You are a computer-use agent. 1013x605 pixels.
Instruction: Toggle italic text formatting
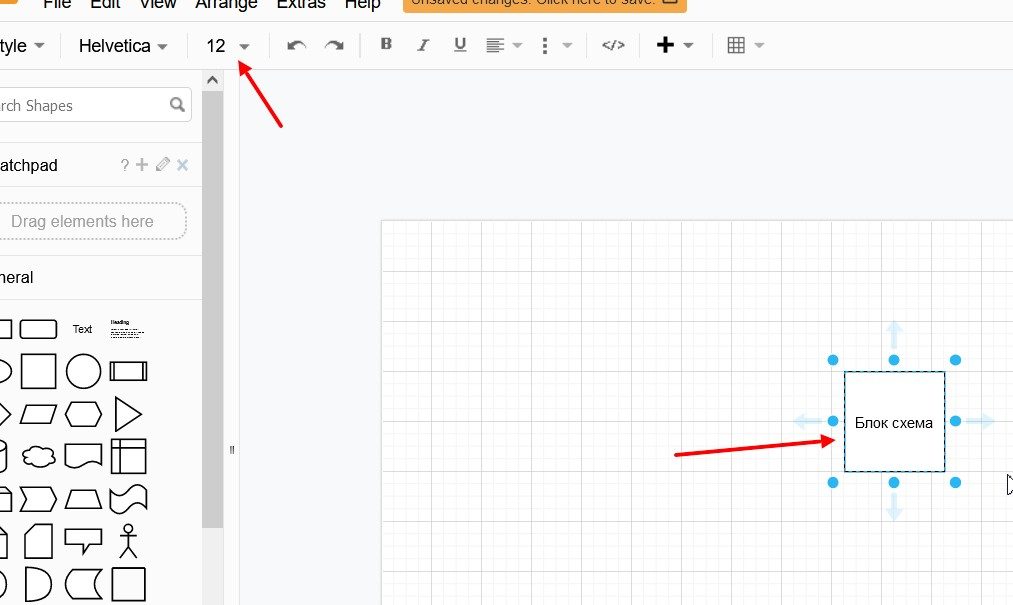423,45
